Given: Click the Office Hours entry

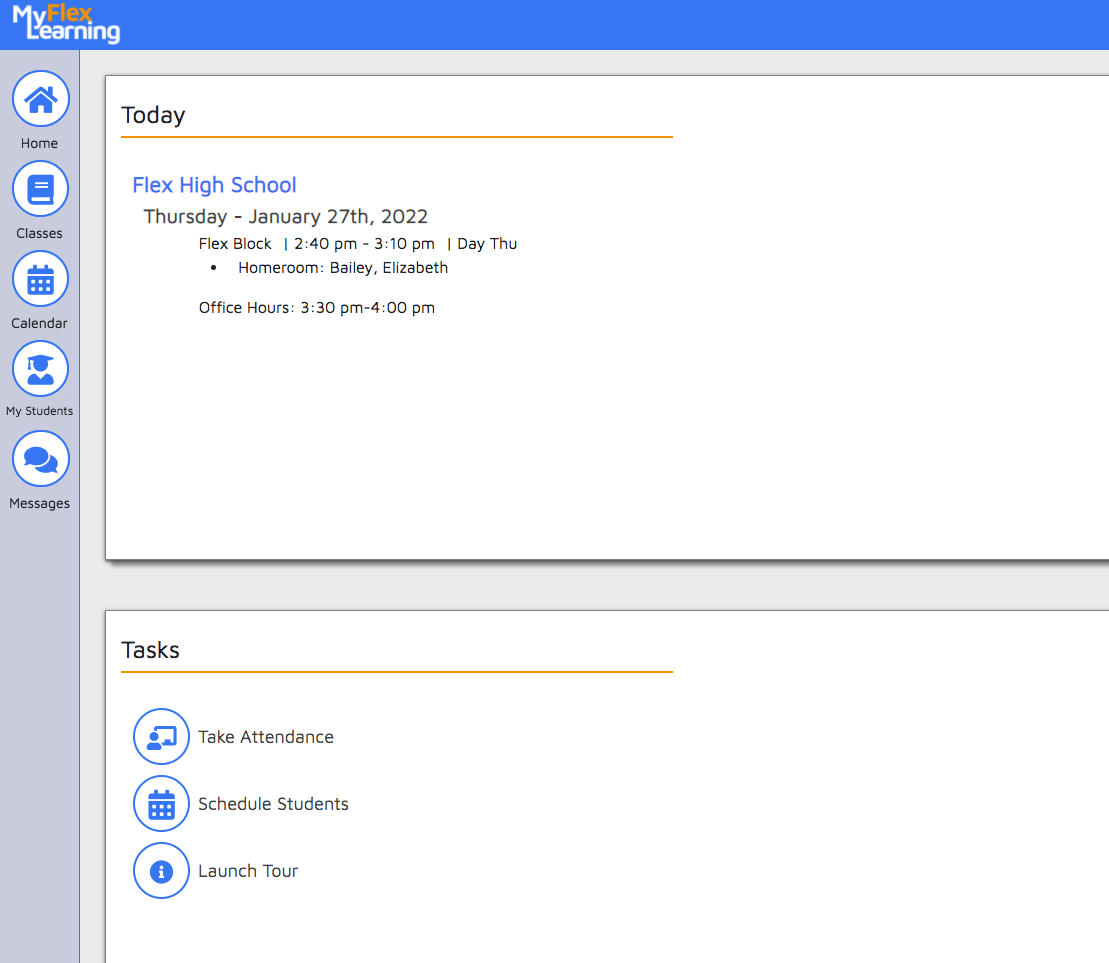Looking at the screenshot, I should [316, 307].
